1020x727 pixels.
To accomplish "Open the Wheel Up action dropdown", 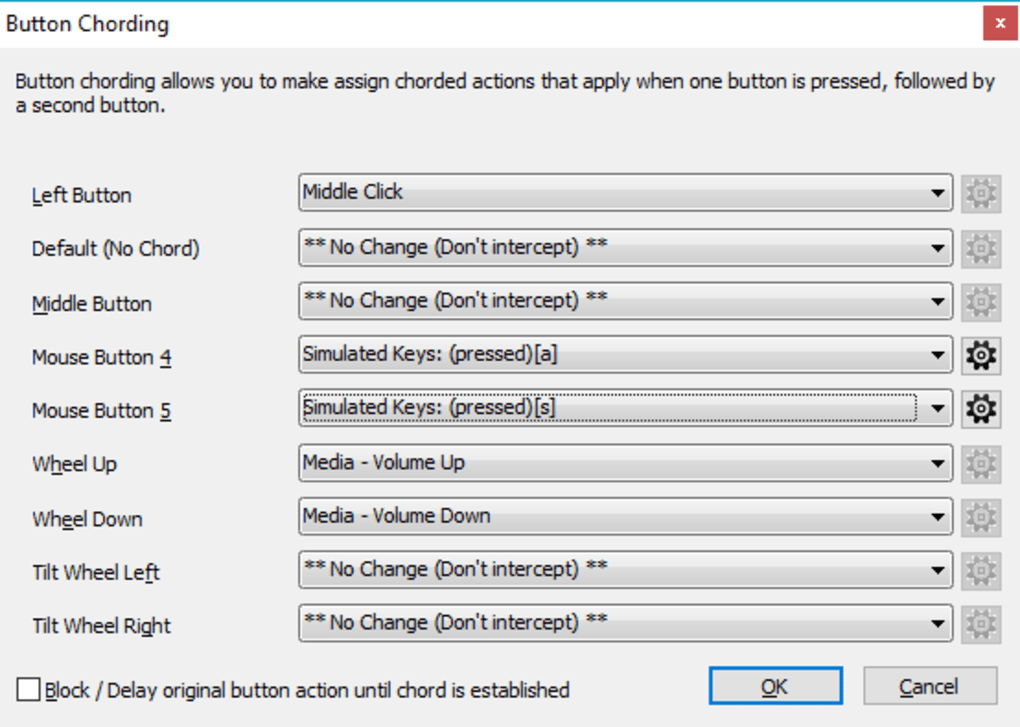I will (x=940, y=463).
